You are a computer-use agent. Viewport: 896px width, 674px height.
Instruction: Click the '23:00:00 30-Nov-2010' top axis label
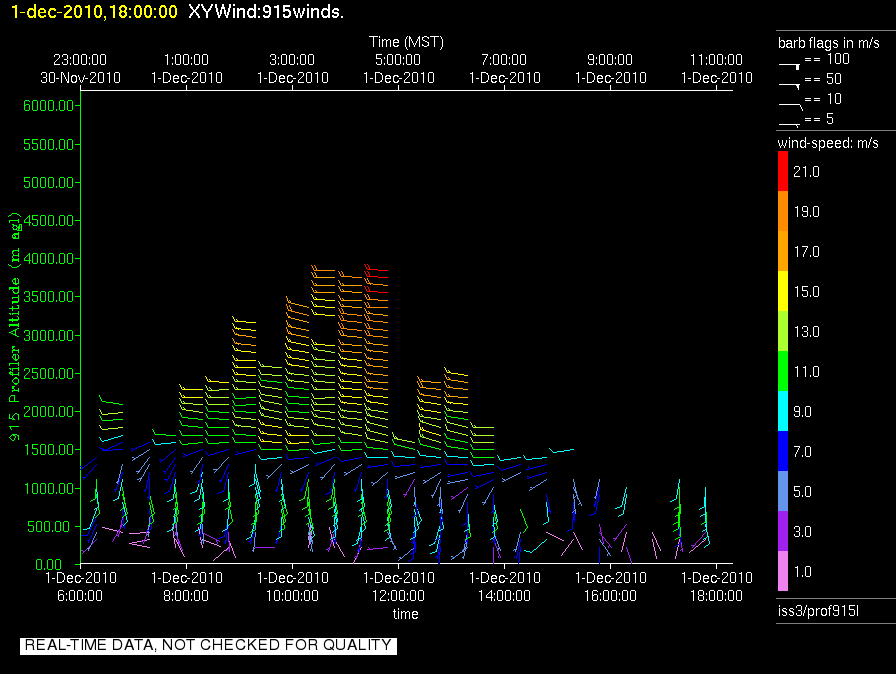[x=80, y=69]
